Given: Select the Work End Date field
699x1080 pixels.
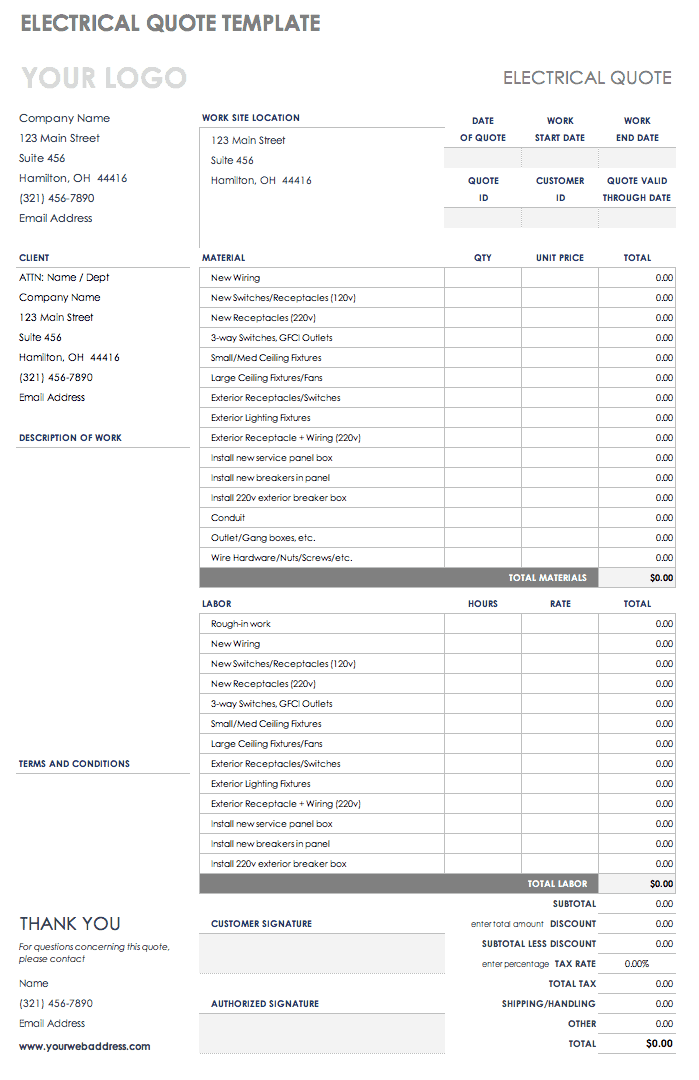Looking at the screenshot, I should (x=637, y=159).
